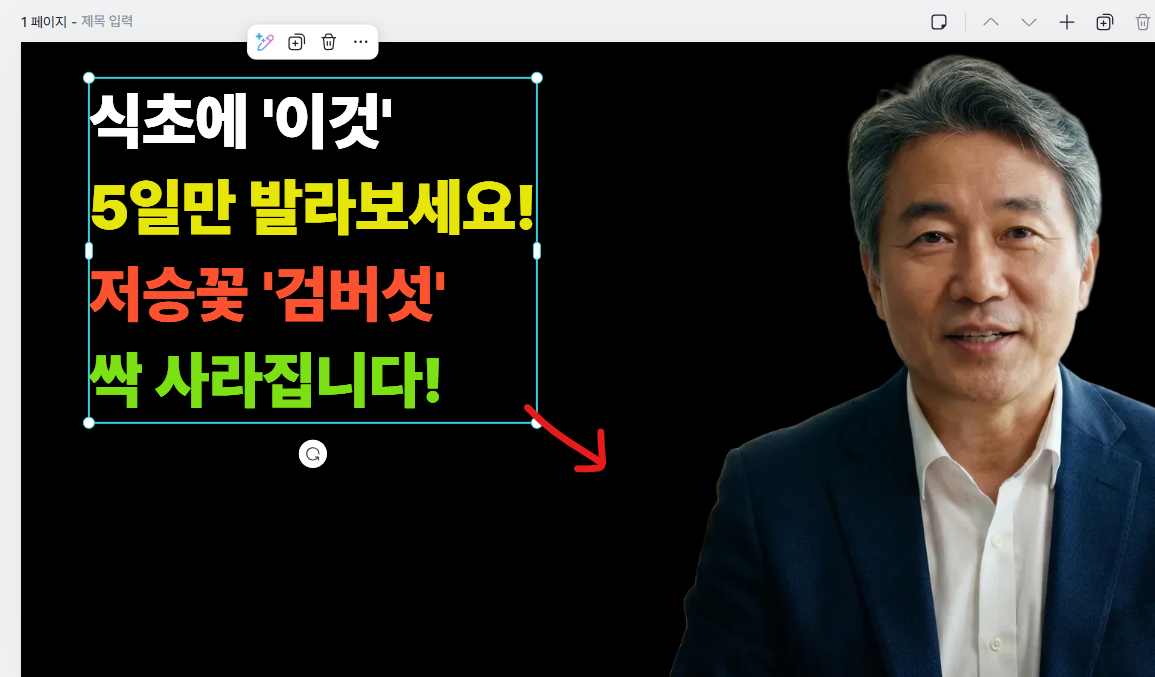The height and width of the screenshot is (677, 1155).
Task: Open the AI magic edit tool
Action: pyautogui.click(x=264, y=42)
